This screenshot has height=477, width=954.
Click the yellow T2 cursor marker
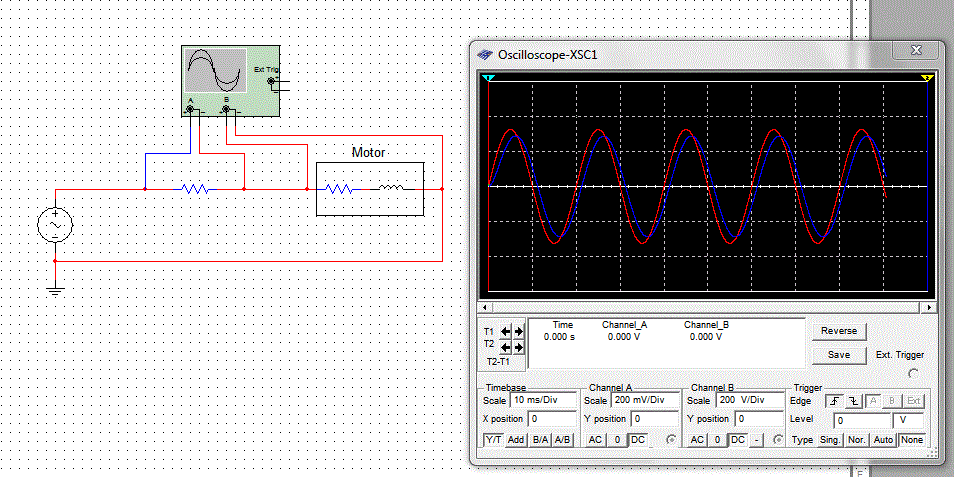pyautogui.click(x=927, y=78)
